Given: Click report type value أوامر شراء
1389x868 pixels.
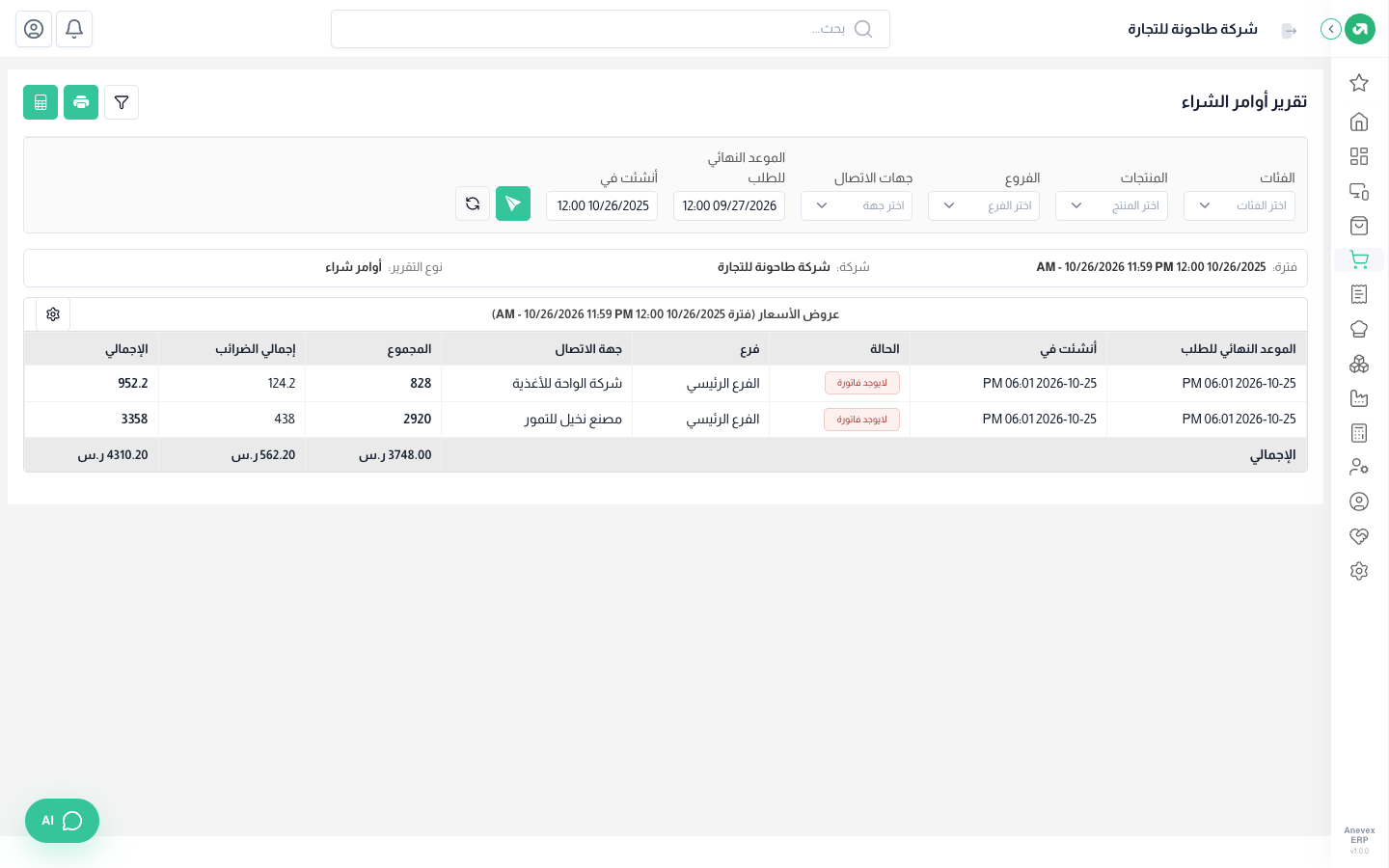Looking at the screenshot, I should point(353,267).
